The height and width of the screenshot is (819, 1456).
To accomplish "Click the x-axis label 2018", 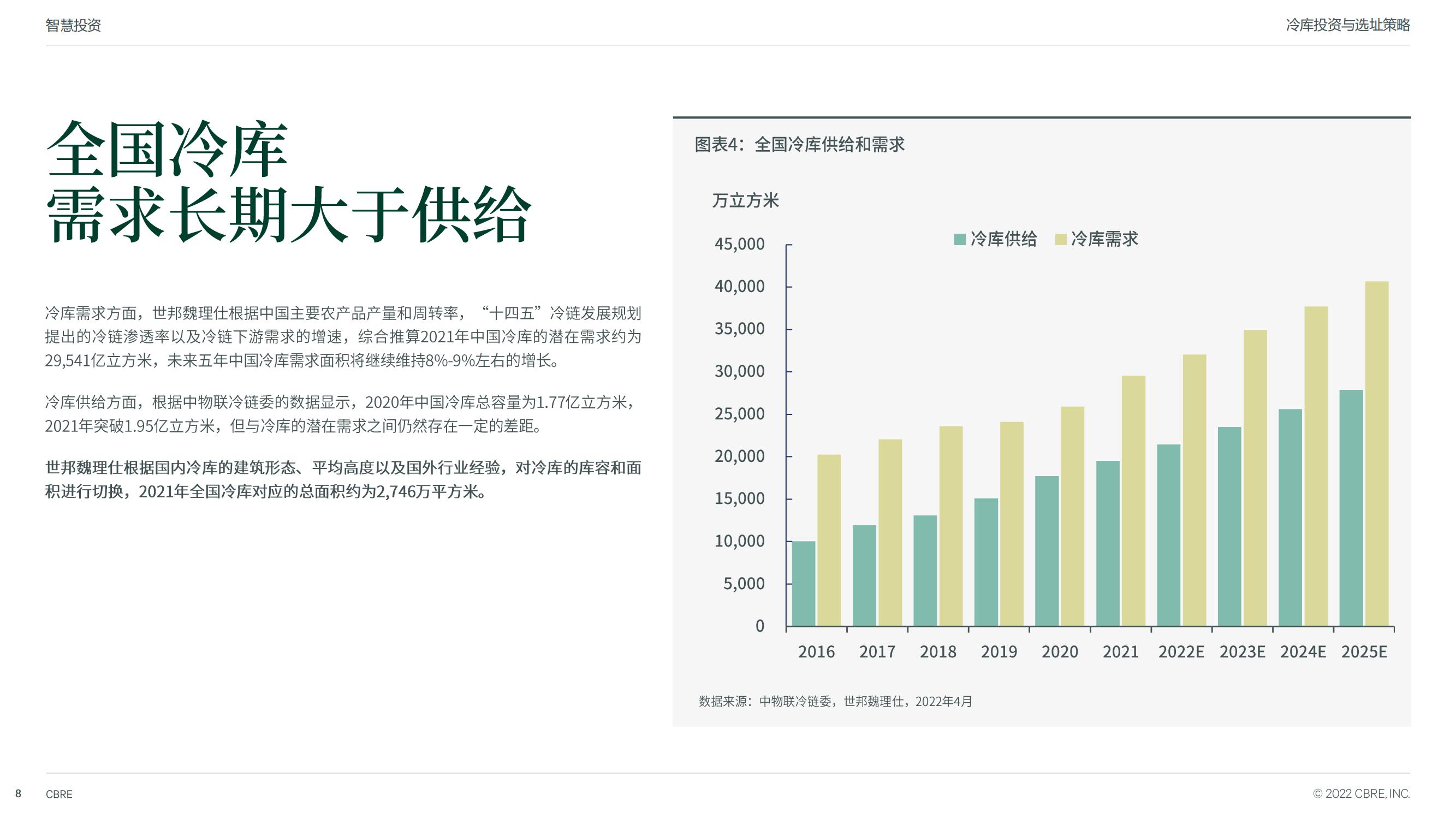I will coord(938,652).
